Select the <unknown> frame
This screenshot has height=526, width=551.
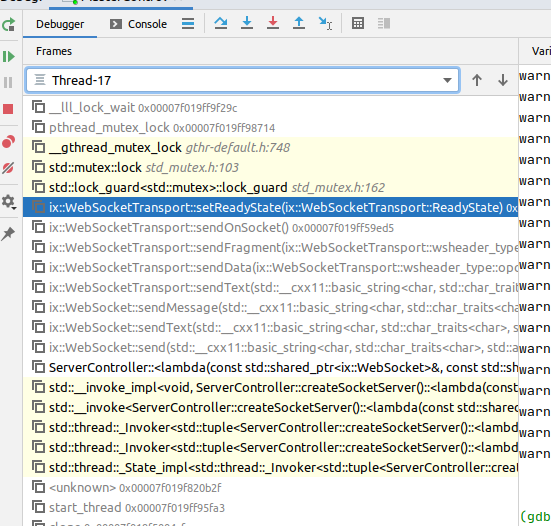coord(271,488)
